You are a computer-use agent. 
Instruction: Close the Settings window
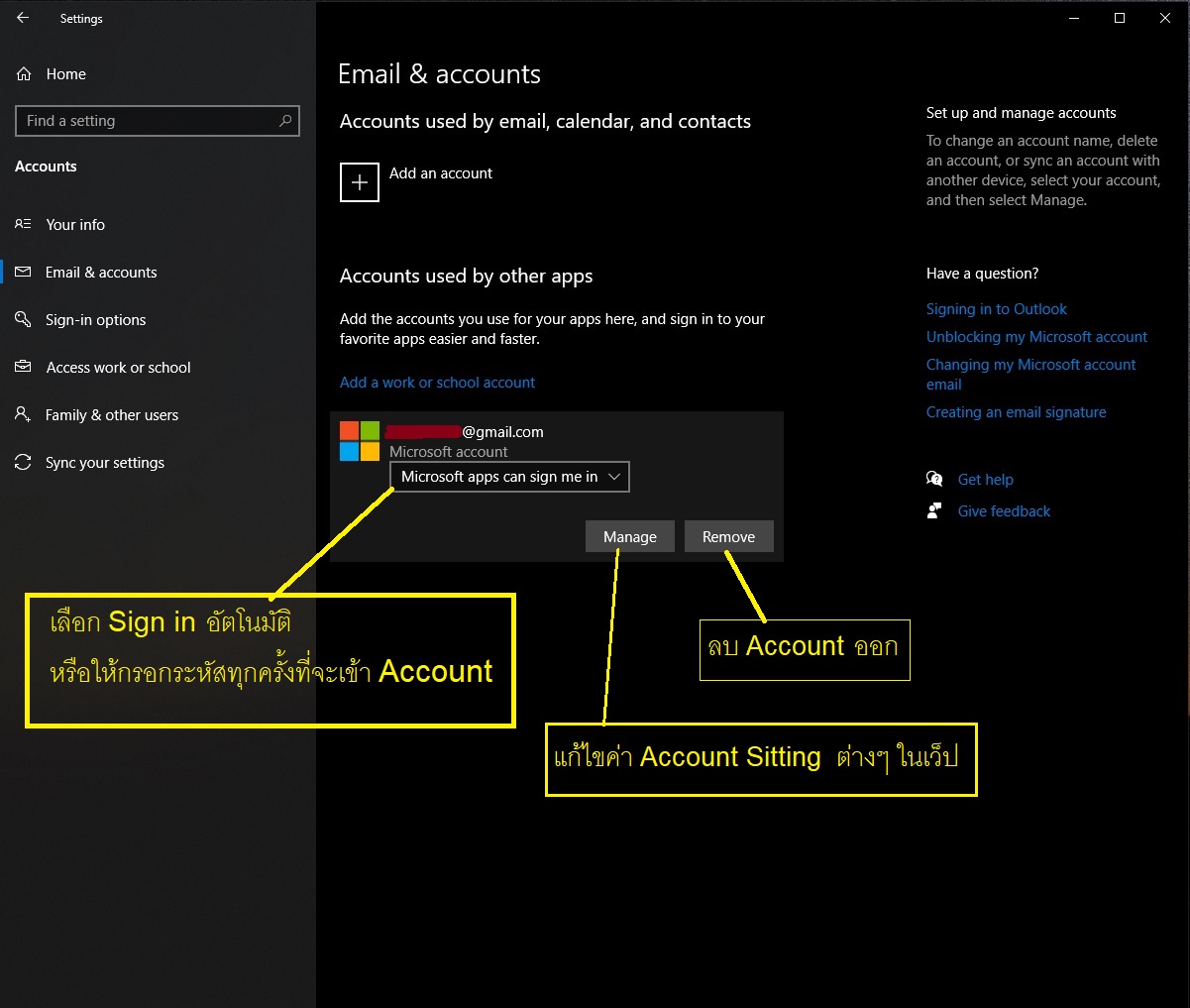1165,18
